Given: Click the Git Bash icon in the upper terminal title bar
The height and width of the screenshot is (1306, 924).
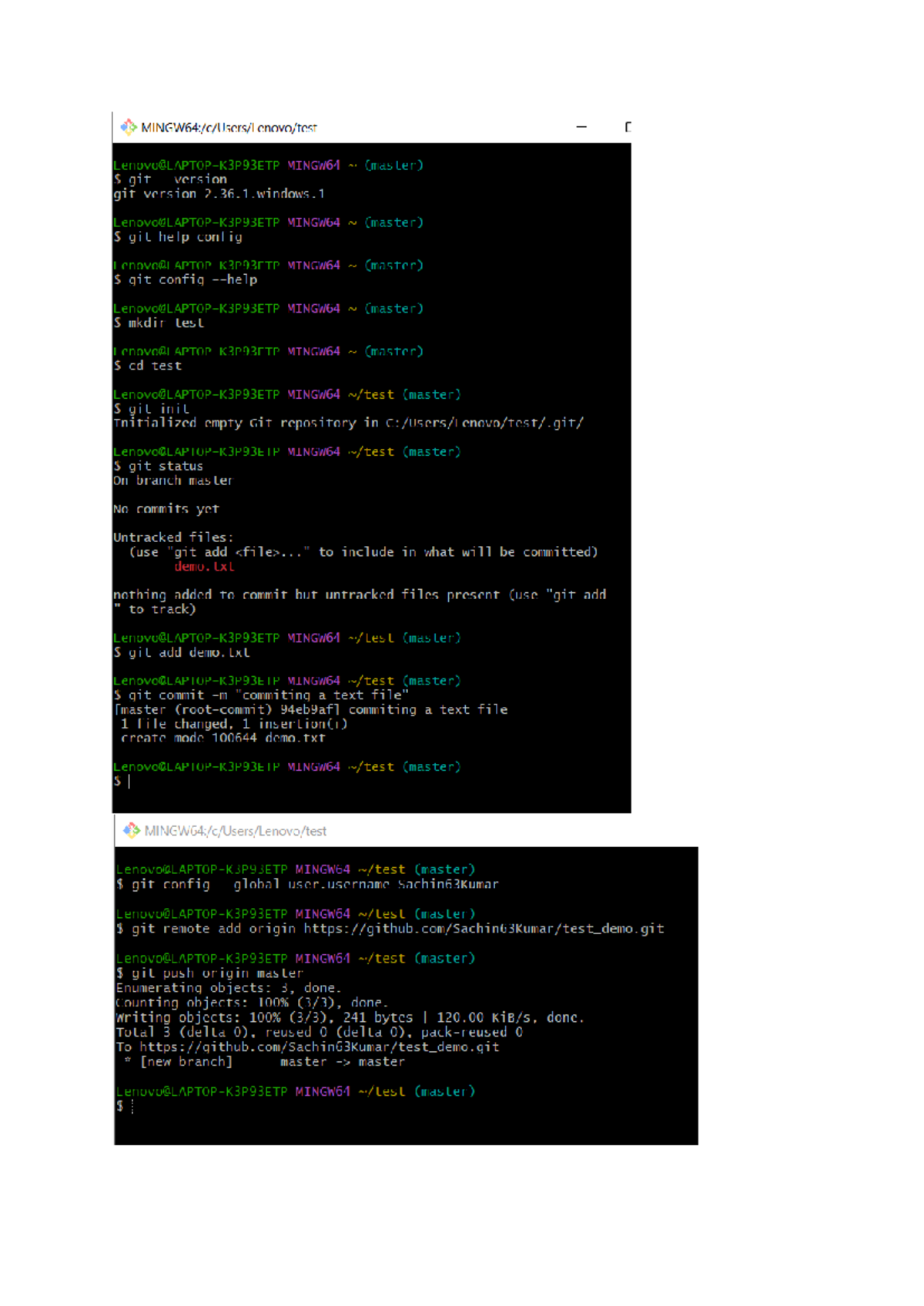Looking at the screenshot, I should (129, 126).
